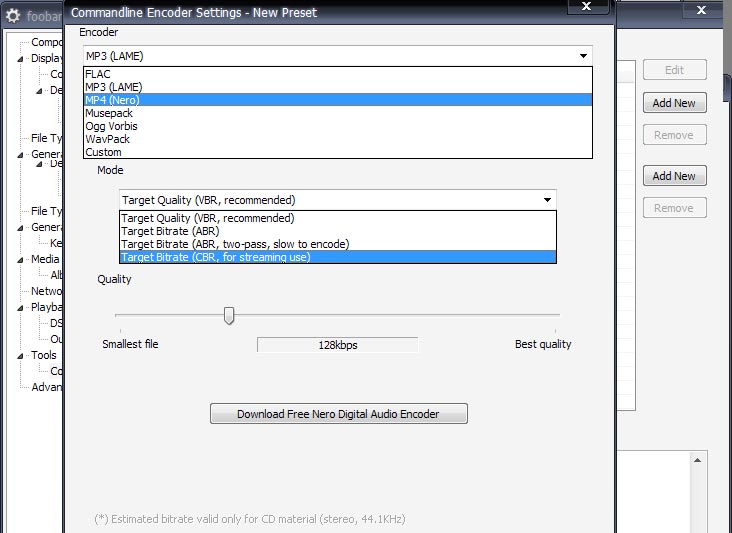This screenshot has height=533, width=732.
Task: Click the Quality slider thumb
Action: pos(229,316)
